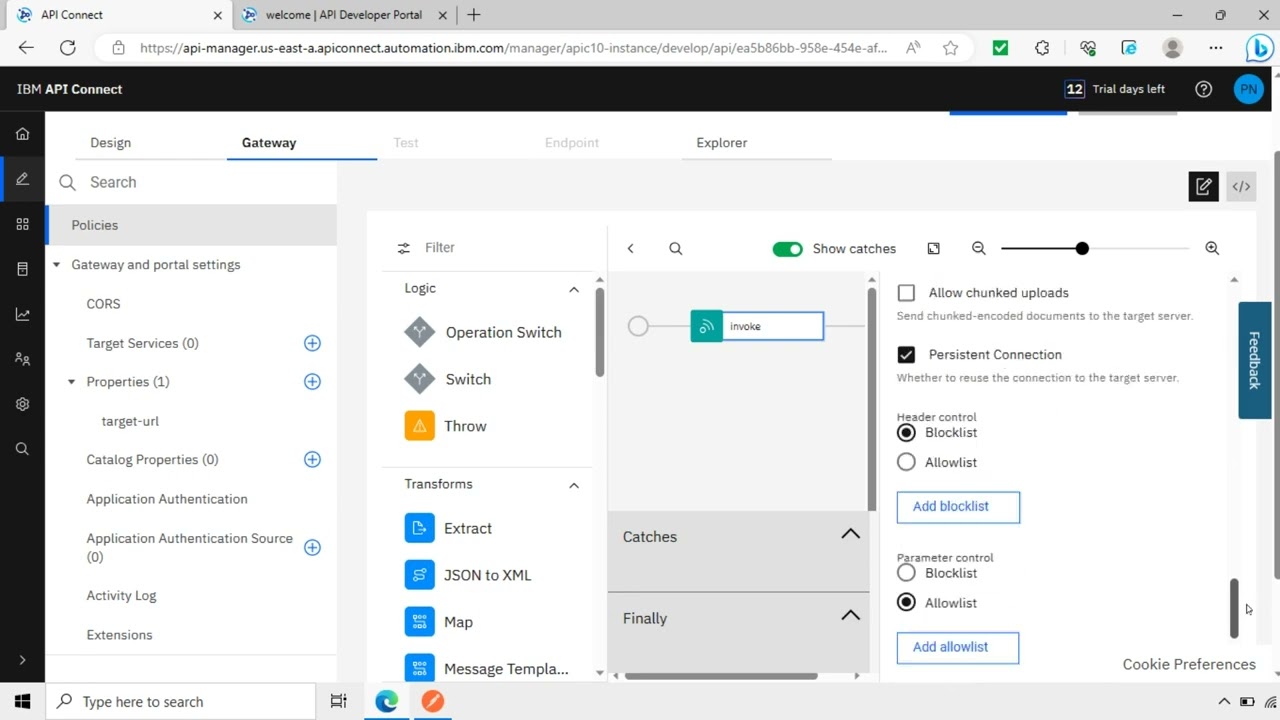The width and height of the screenshot is (1280, 720).
Task: Add a Property with plus icon
Action: pos(312,381)
